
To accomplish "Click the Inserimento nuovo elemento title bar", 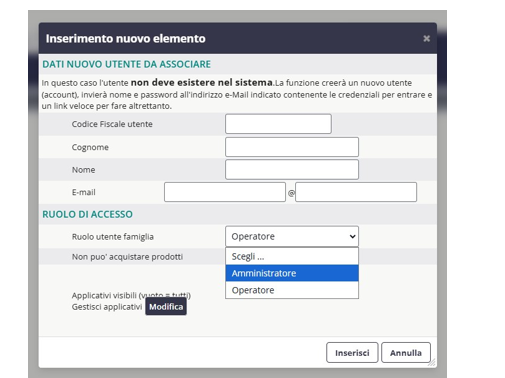I will pos(238,38).
